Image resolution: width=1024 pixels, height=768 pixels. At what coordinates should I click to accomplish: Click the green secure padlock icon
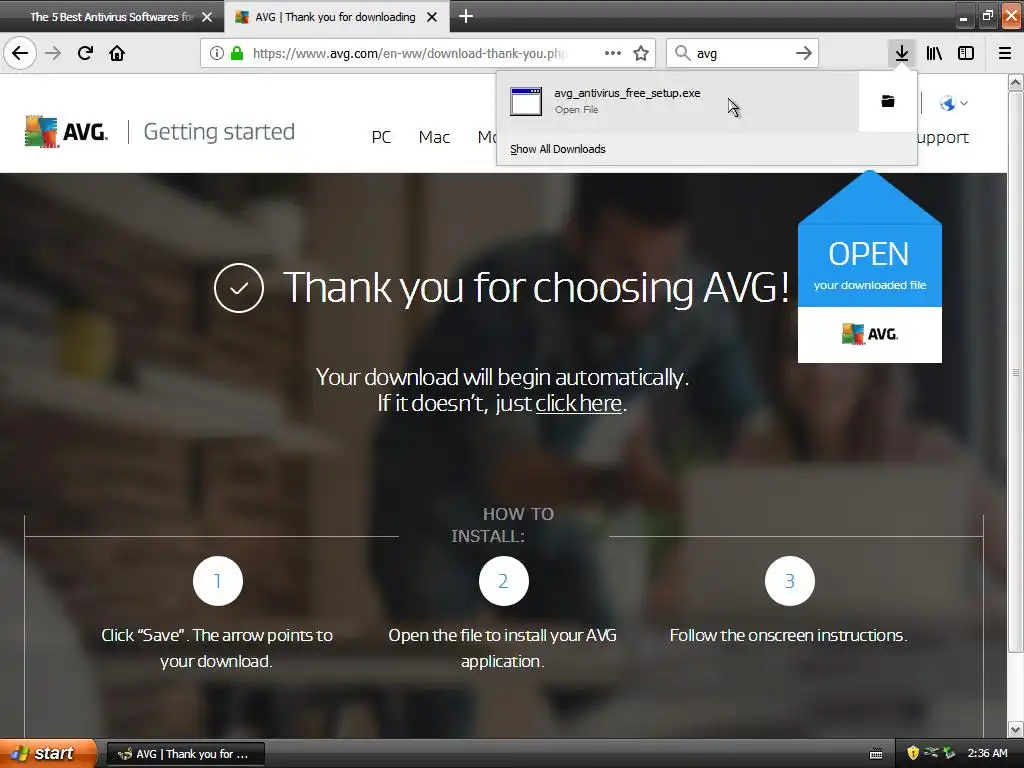click(x=238, y=53)
